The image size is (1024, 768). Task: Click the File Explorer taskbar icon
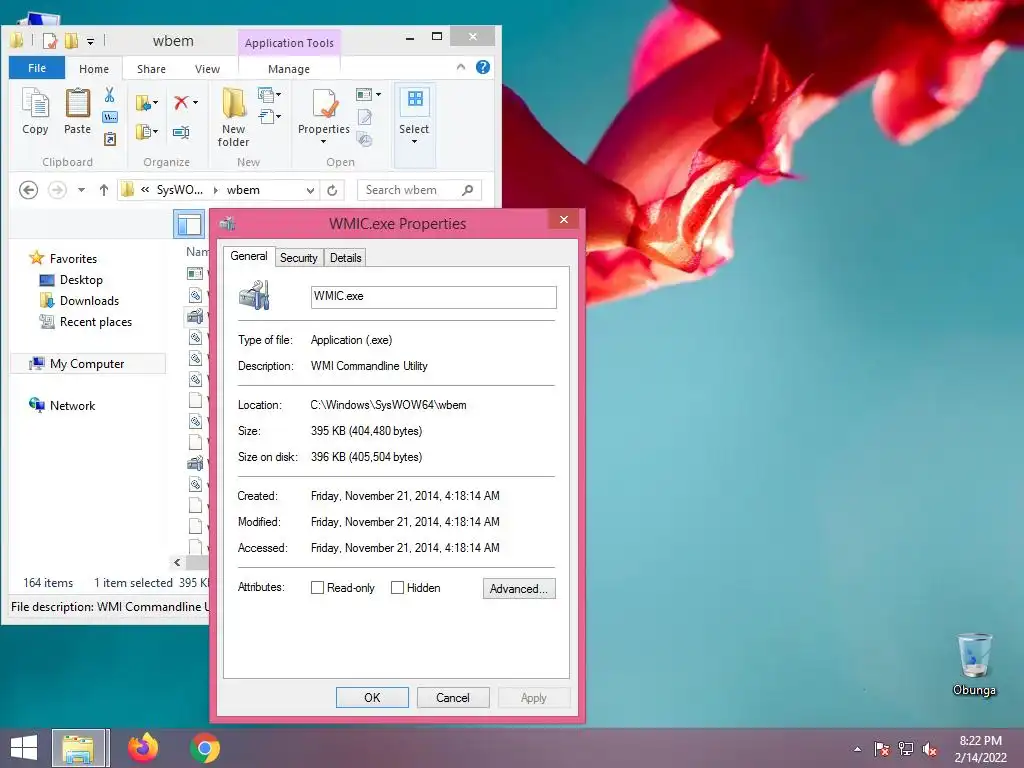tap(78, 748)
